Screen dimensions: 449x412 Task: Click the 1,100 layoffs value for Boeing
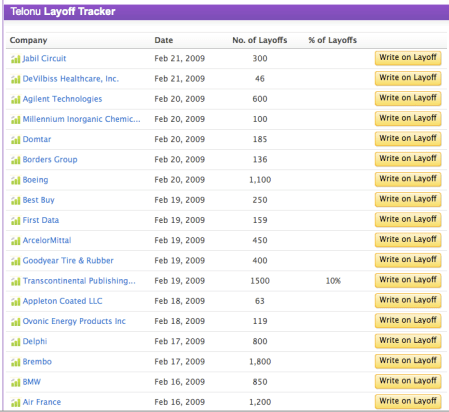[x=260, y=180]
